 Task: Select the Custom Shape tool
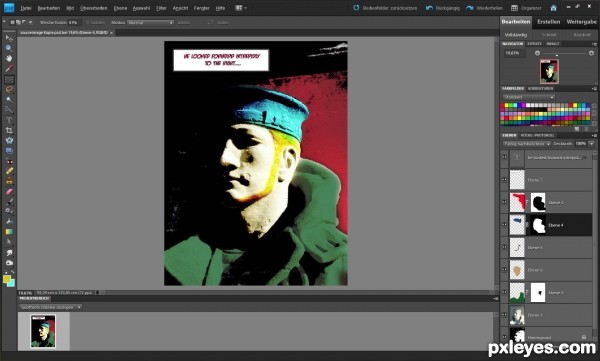point(9,242)
